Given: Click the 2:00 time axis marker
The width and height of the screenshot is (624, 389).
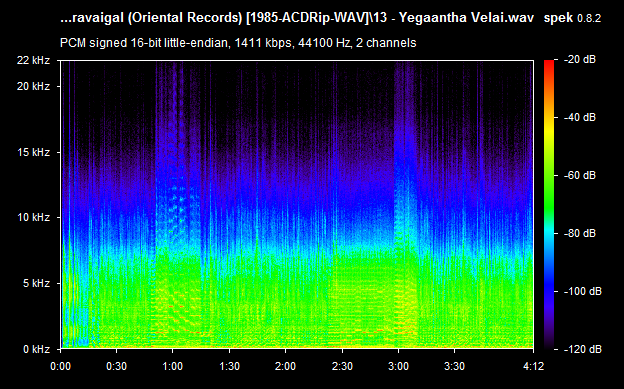Looking at the screenshot, I should (x=285, y=366).
